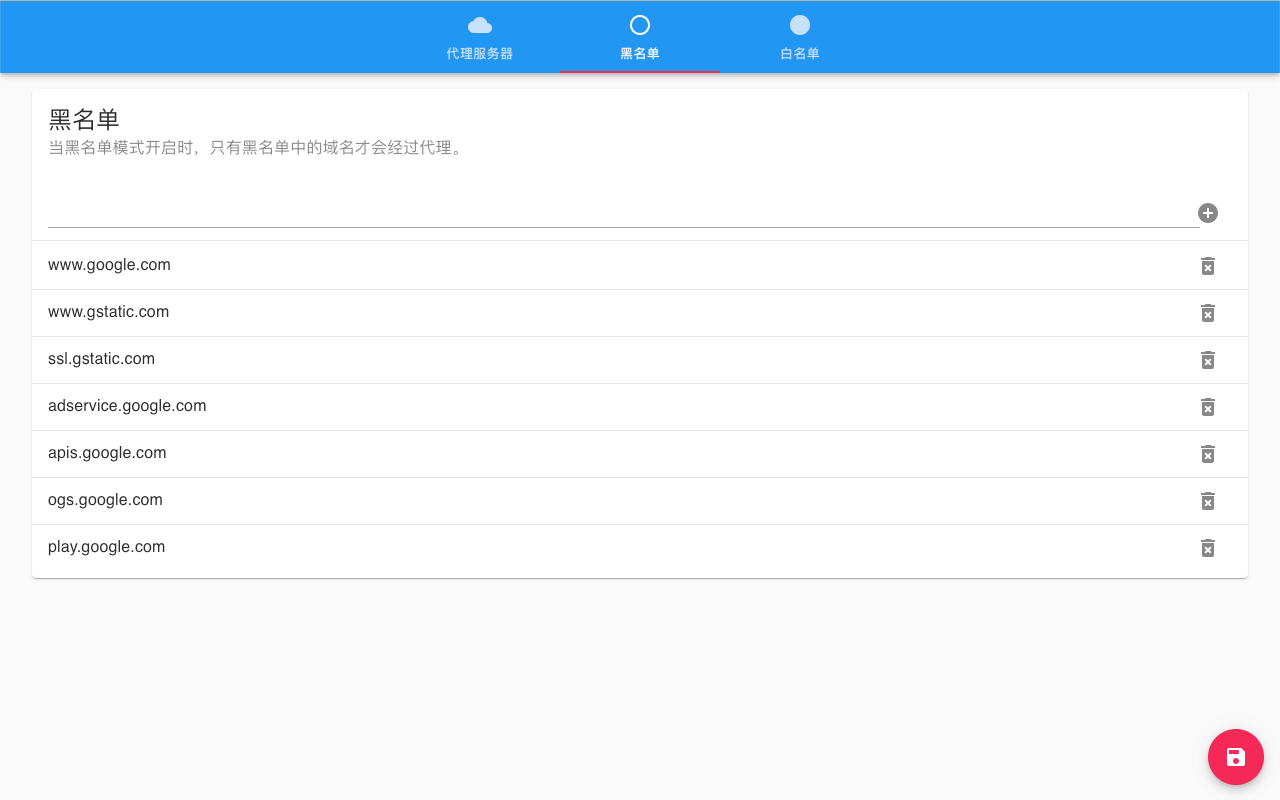Remove the ogs.google.com domain
1280x800 pixels.
[1207, 501]
